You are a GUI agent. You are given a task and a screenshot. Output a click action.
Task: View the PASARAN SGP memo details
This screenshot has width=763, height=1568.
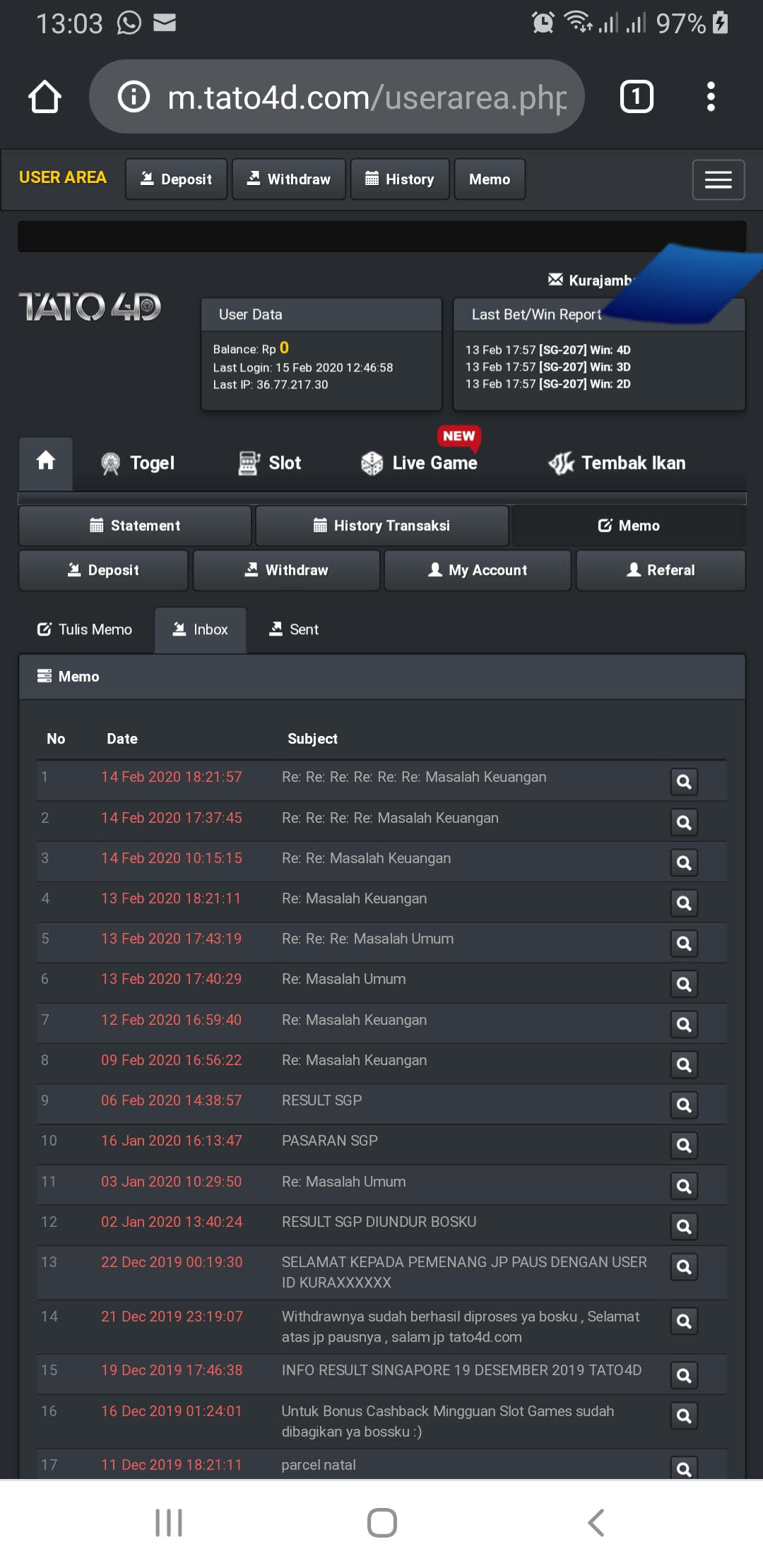683,1146
